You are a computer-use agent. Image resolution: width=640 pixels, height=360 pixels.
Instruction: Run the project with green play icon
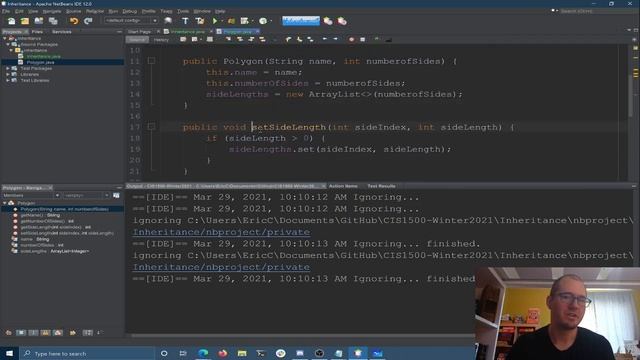click(215, 21)
